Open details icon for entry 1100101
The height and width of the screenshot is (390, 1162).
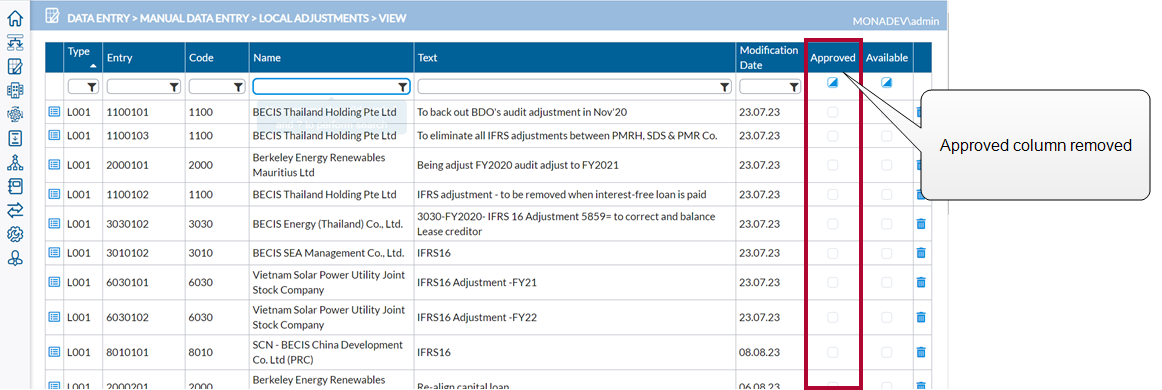click(x=54, y=112)
